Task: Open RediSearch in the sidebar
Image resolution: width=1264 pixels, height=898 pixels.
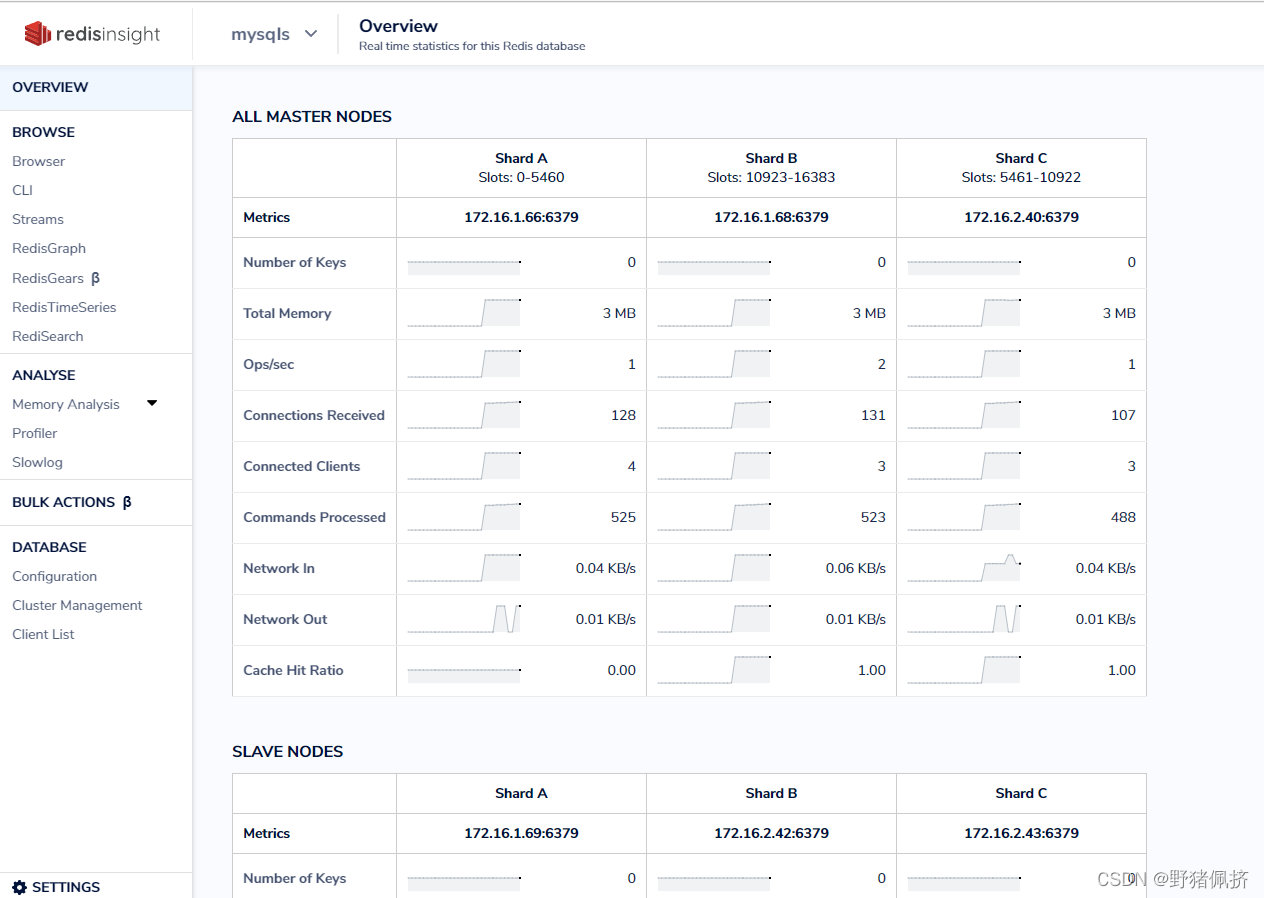Action: 48,336
